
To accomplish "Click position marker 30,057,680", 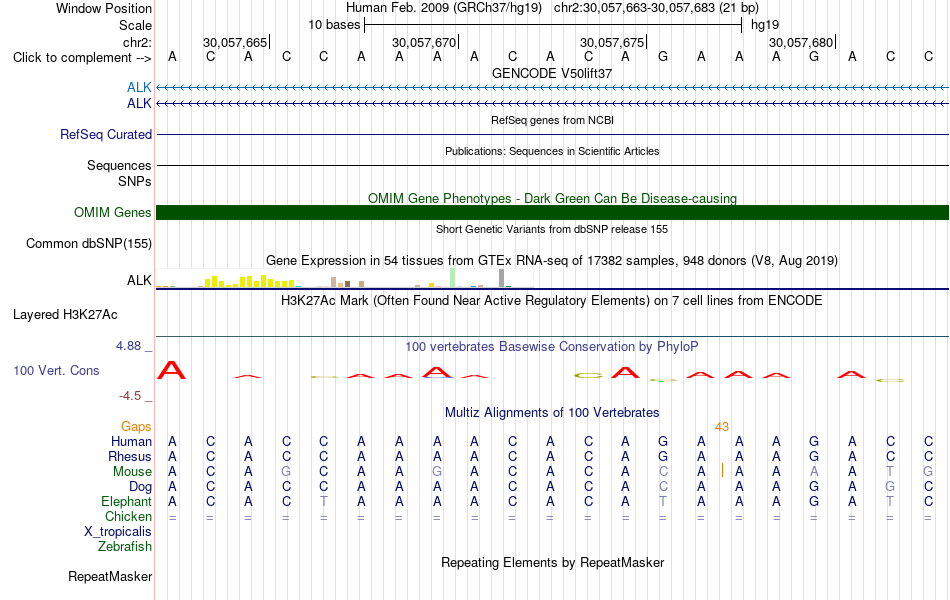I will [802, 42].
